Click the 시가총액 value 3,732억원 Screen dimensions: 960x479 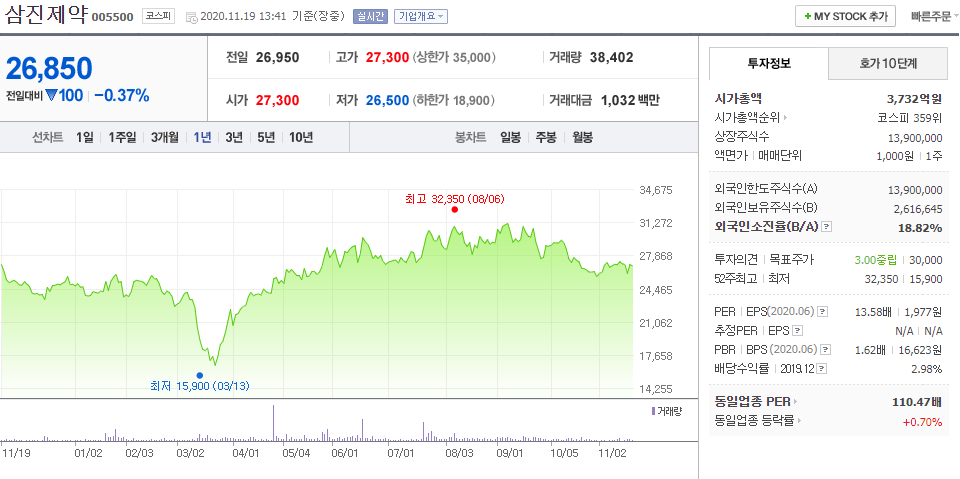point(914,99)
